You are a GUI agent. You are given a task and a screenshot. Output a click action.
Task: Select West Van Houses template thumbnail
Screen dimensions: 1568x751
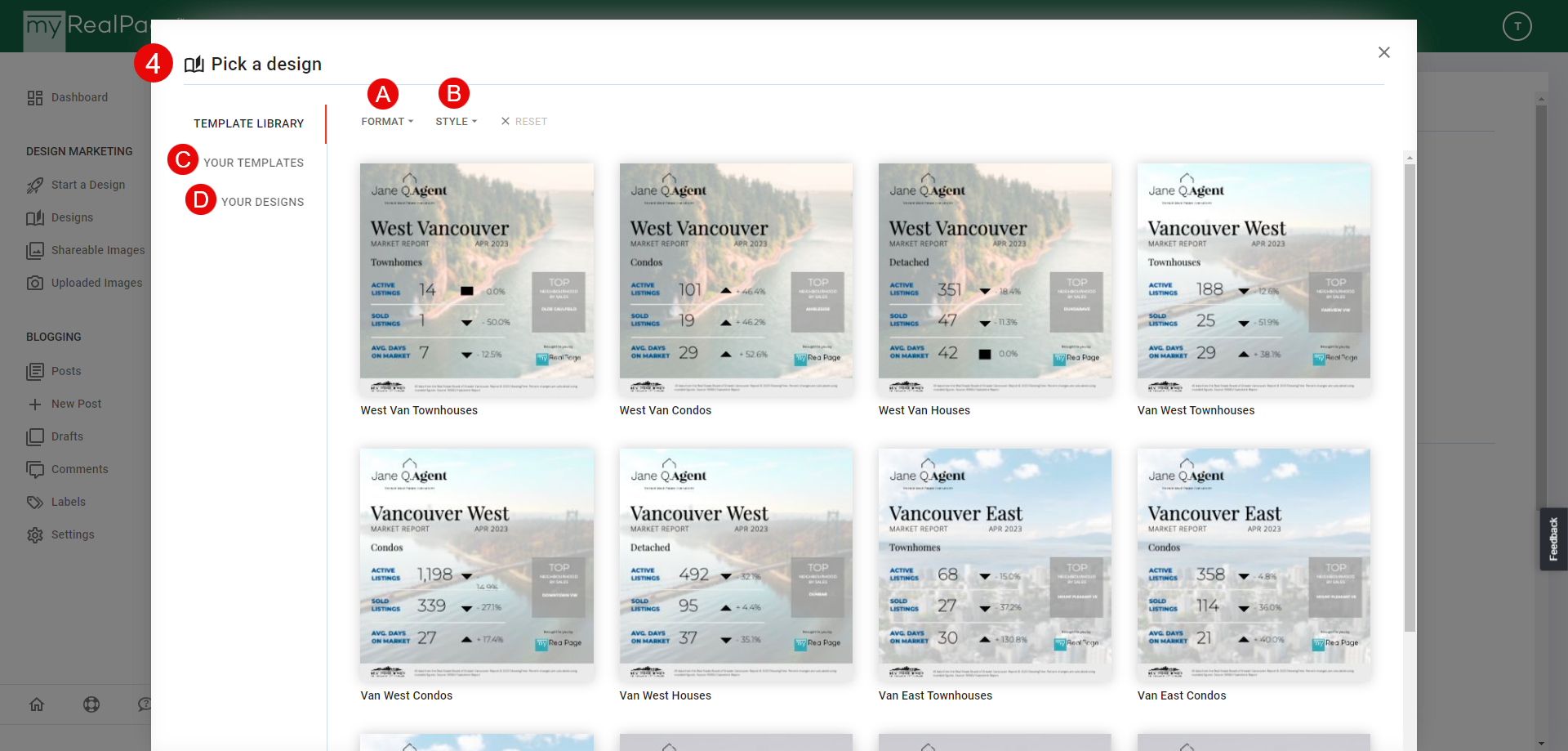tap(995, 279)
